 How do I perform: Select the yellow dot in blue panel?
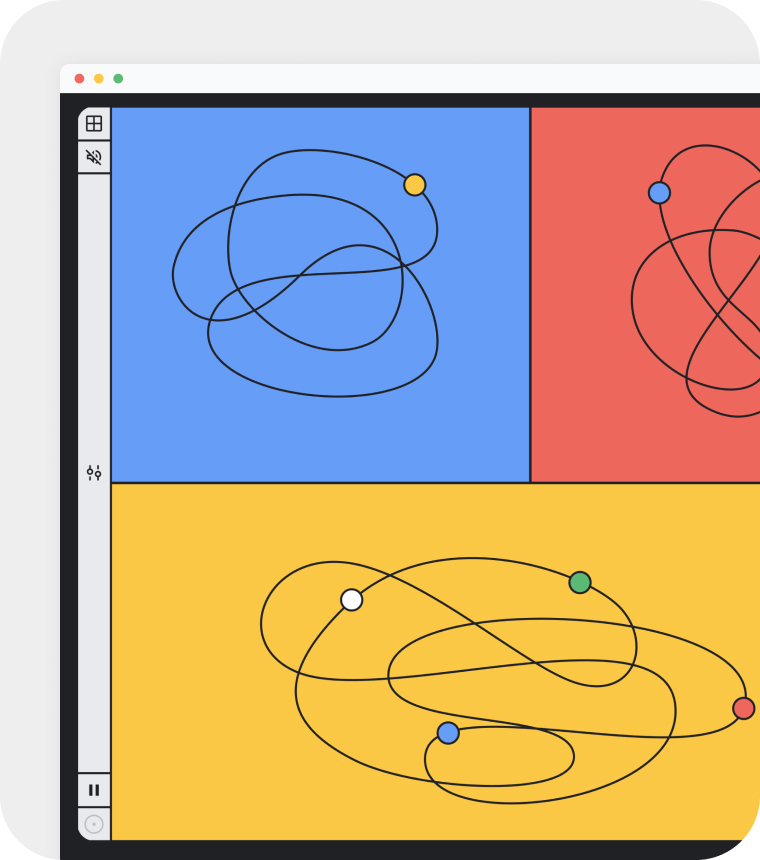coord(415,185)
